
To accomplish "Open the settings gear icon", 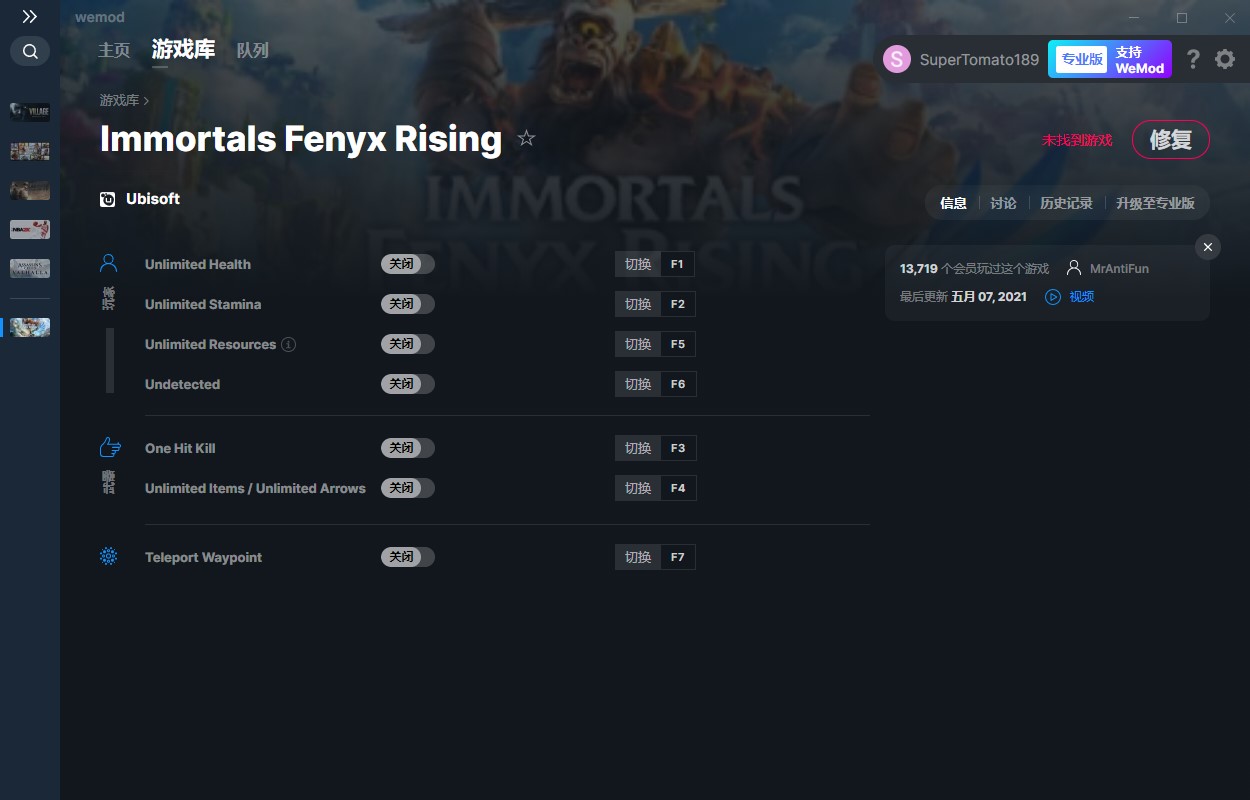I will pos(1225,59).
